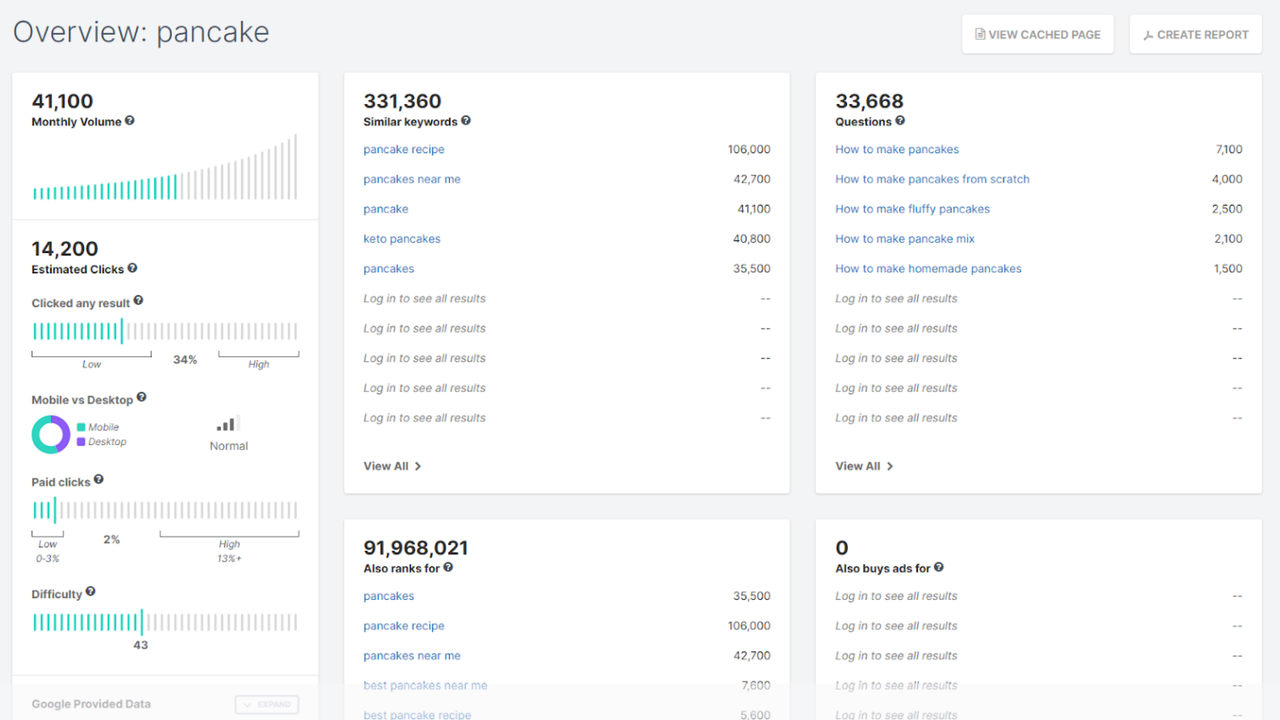Image resolution: width=1280 pixels, height=720 pixels.
Task: Open the pancakes link under Also ranks for
Action: (x=389, y=596)
